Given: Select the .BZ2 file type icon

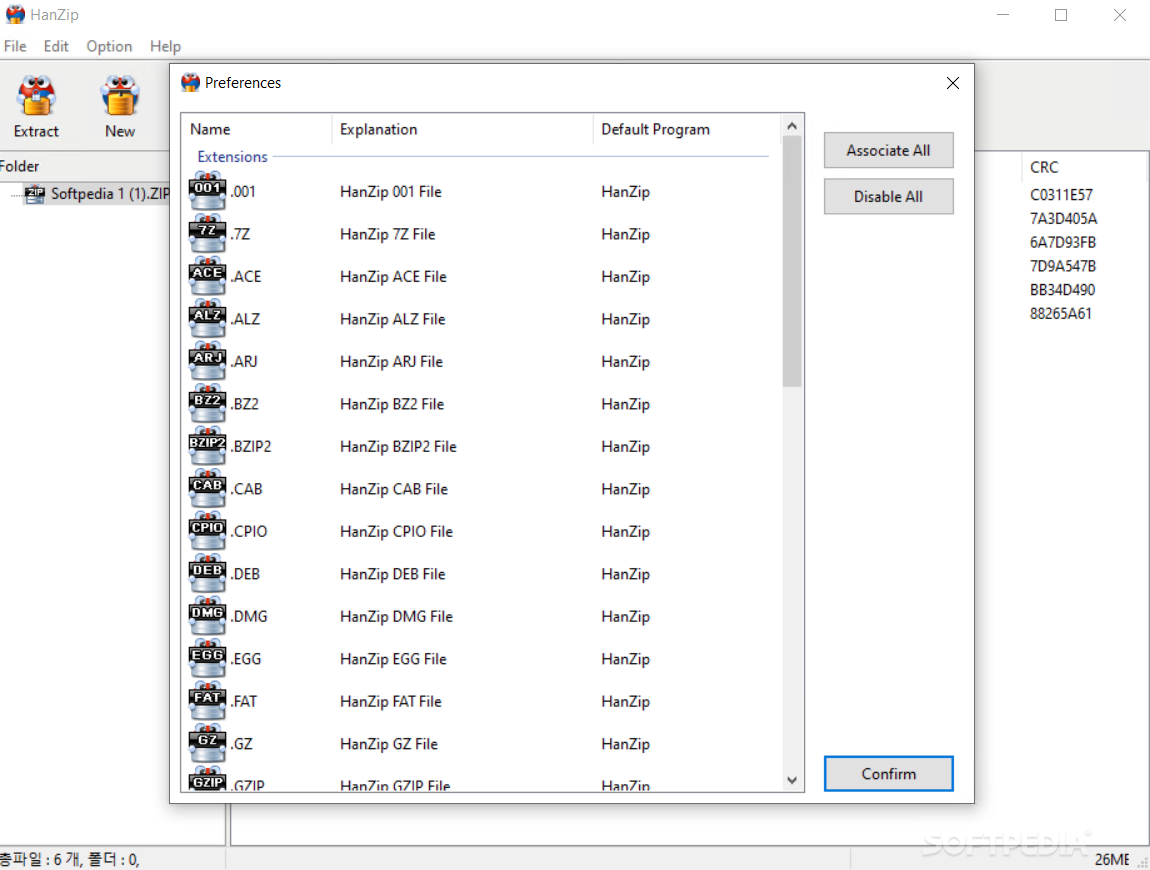Looking at the screenshot, I should tap(208, 404).
